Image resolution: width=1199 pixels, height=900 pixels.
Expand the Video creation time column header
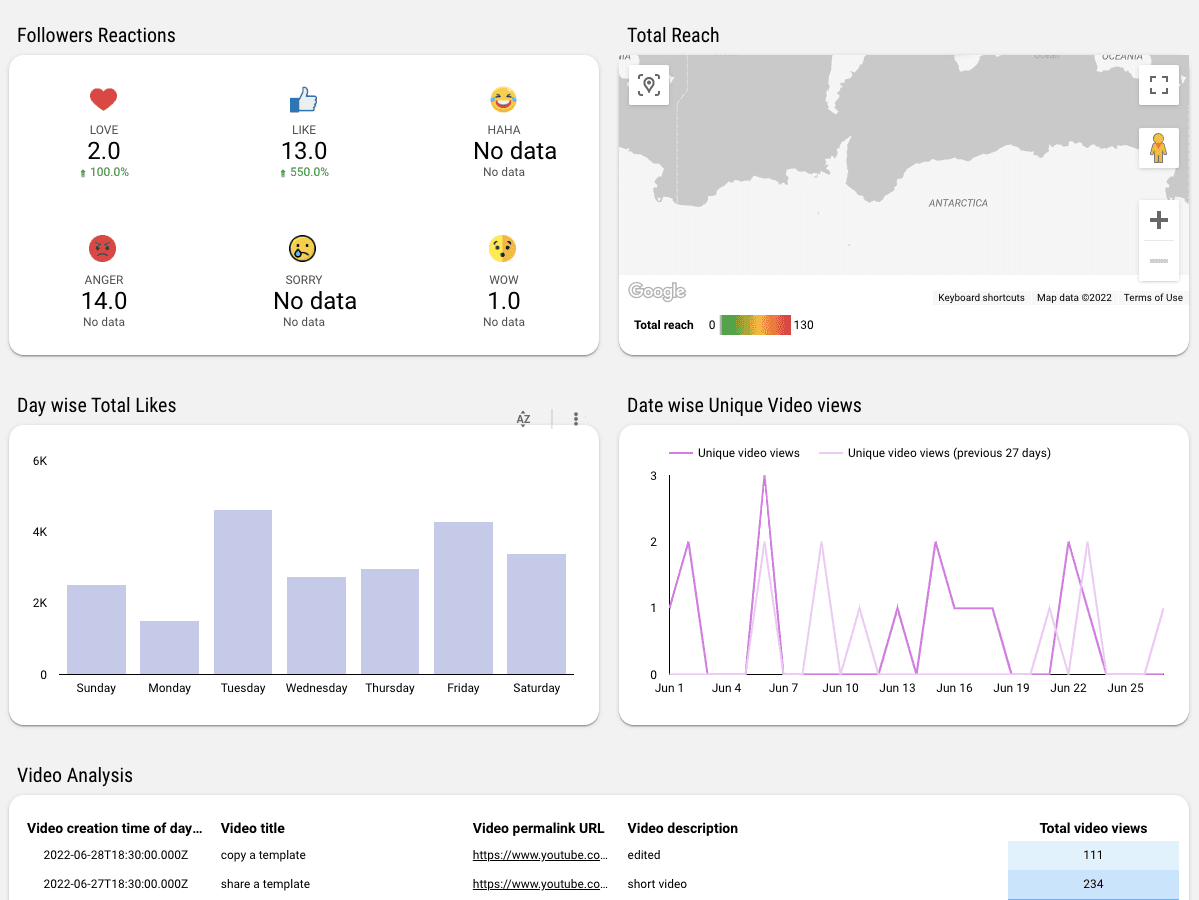(x=114, y=828)
